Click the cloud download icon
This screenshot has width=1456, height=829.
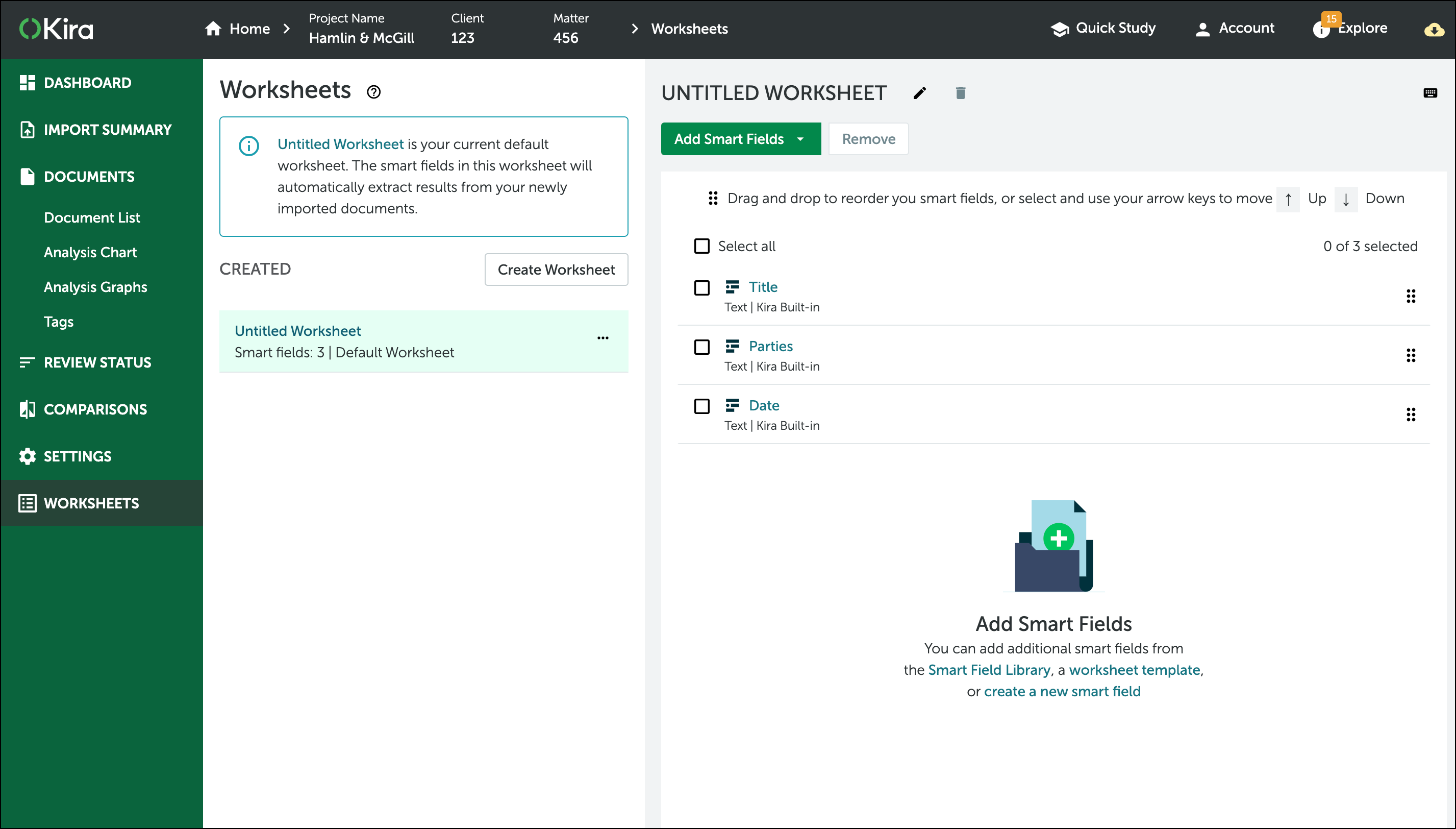(1434, 30)
